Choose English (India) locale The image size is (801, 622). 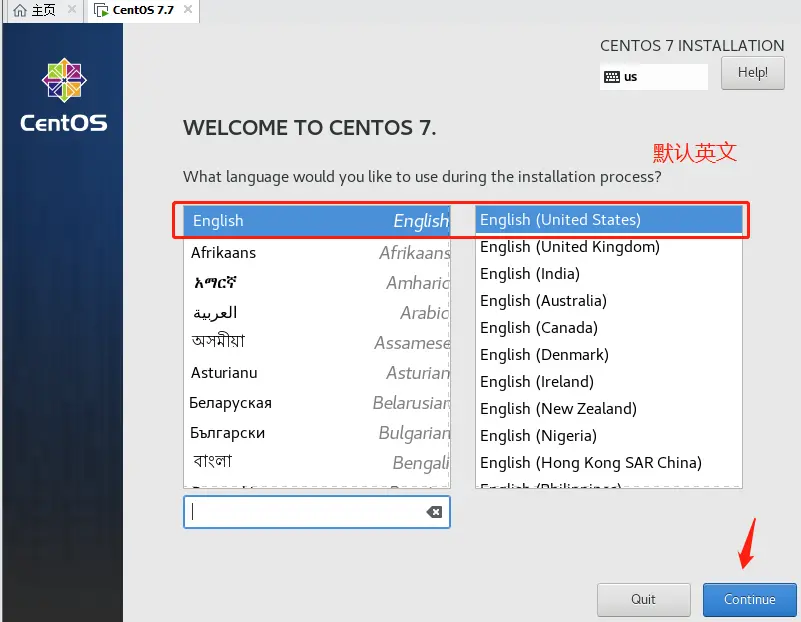[x=609, y=274]
